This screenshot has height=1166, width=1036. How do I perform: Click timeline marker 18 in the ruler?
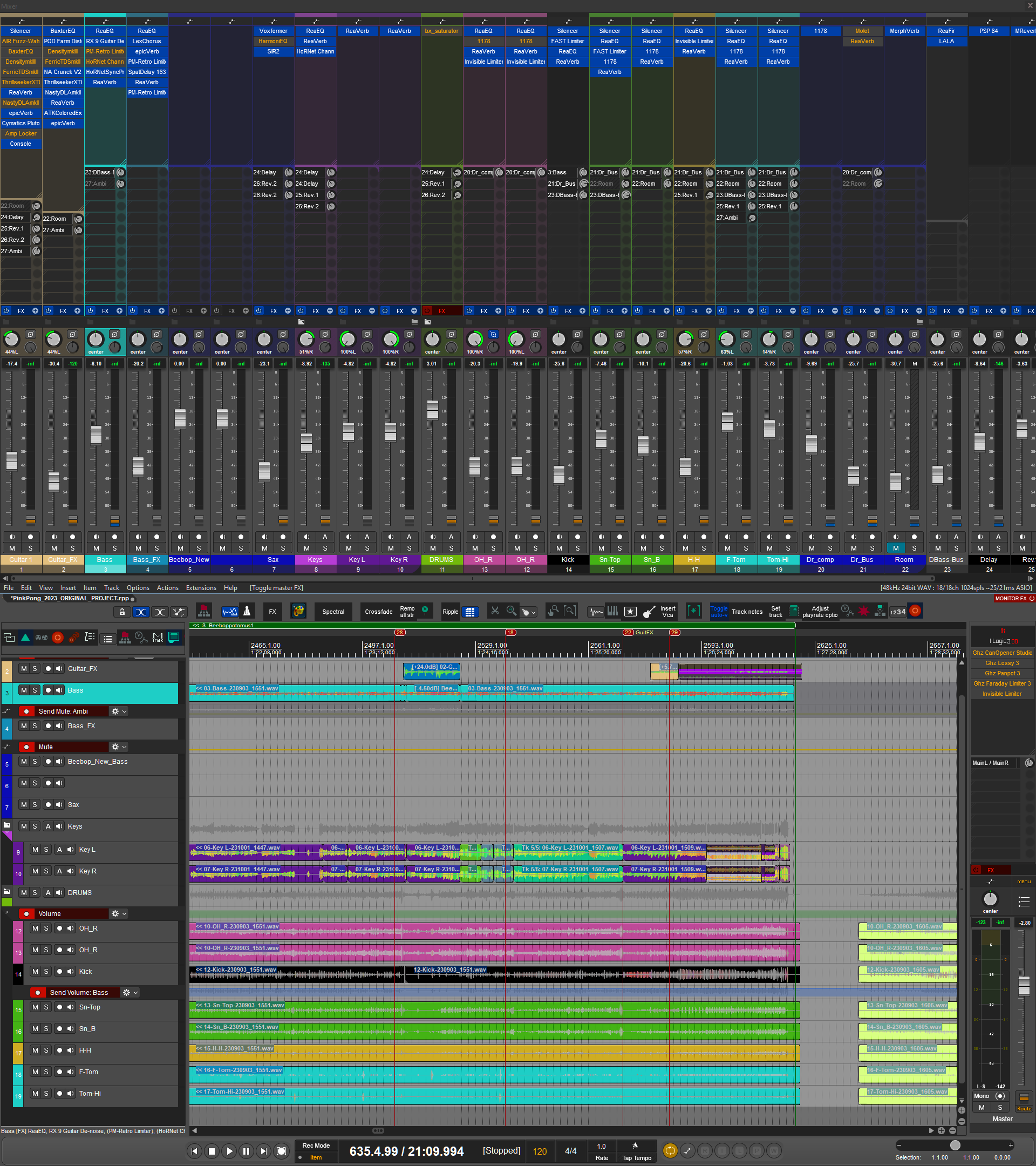click(x=510, y=632)
